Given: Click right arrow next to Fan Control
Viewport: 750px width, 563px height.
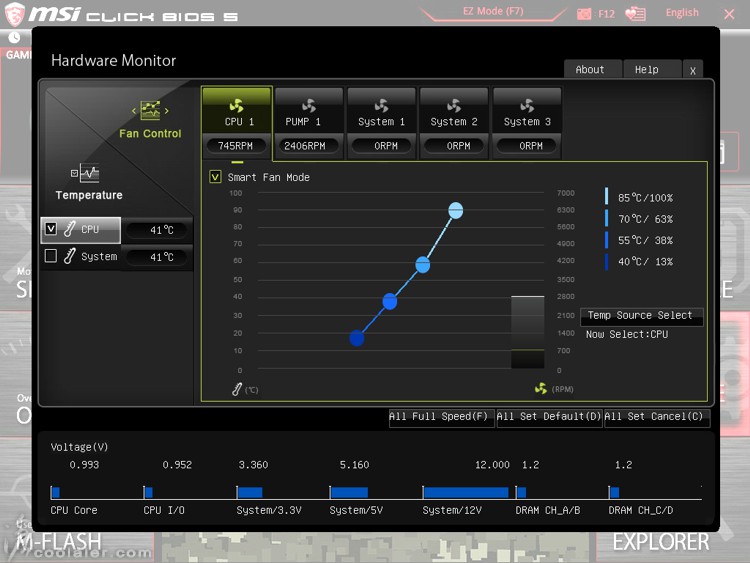Looking at the screenshot, I should coord(167,111).
